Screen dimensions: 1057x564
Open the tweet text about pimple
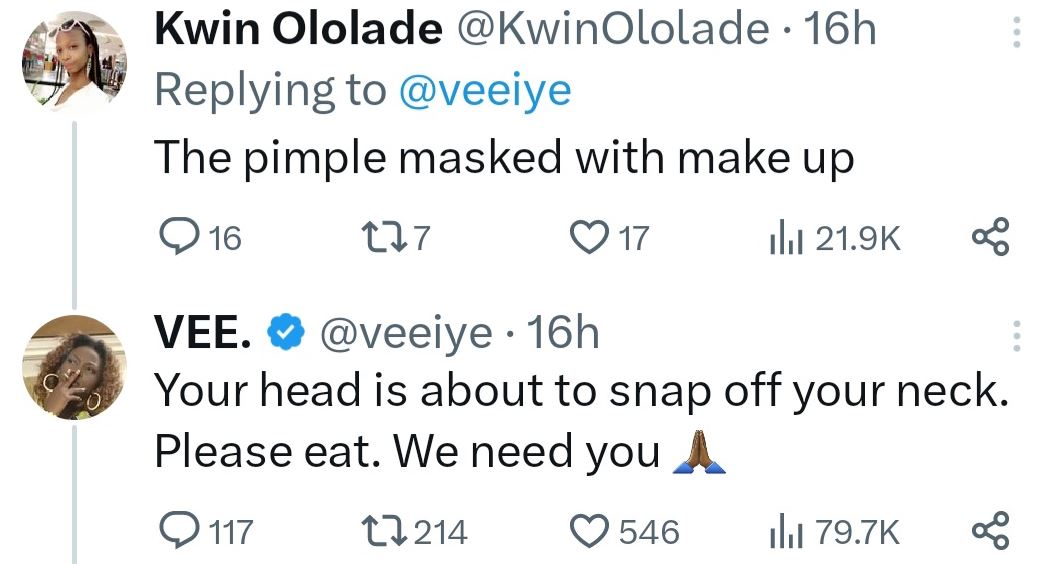coord(504,157)
